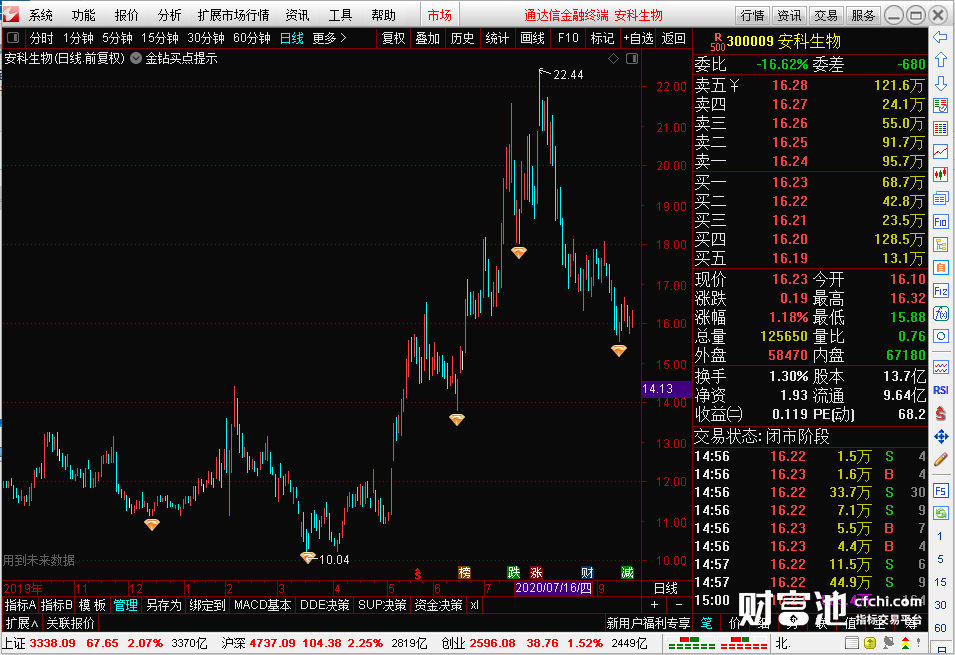The height and width of the screenshot is (655, 955).
Task: Click the 服务 button at top right
Action: click(x=862, y=15)
